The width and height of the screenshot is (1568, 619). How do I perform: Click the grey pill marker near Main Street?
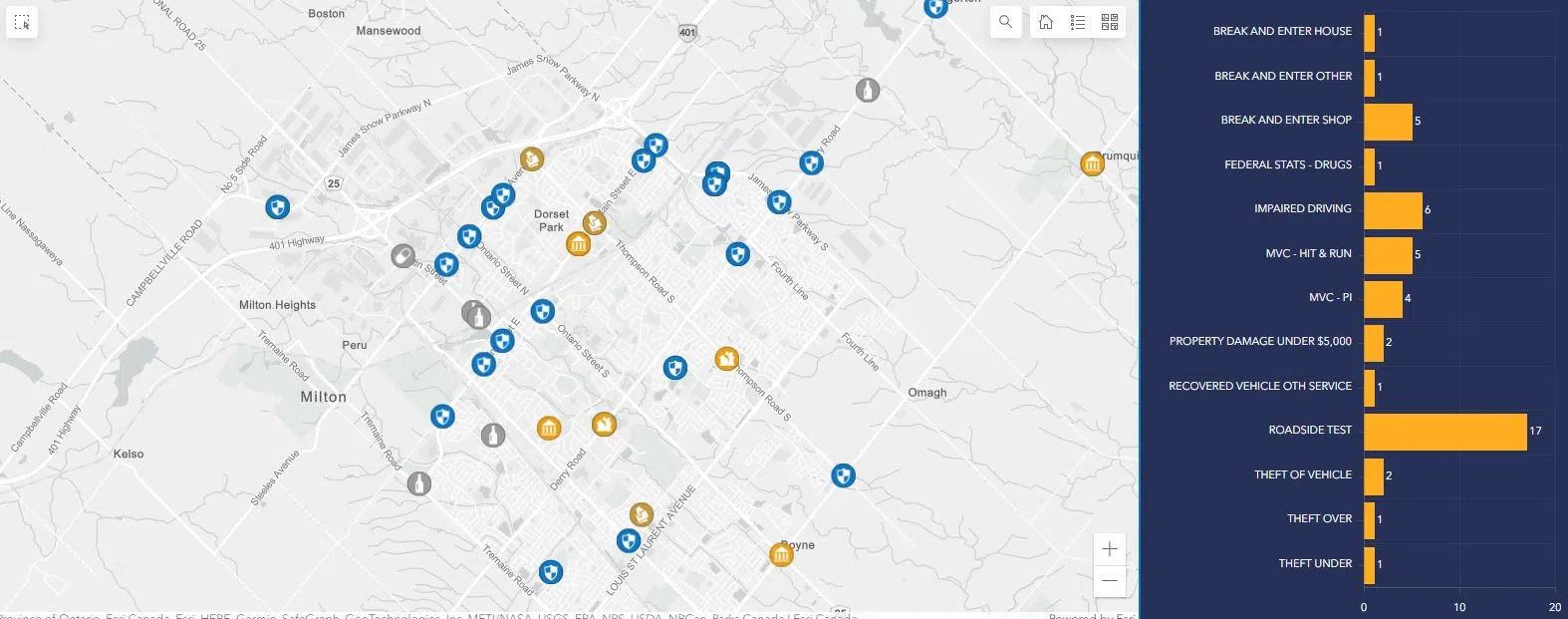coord(402,256)
